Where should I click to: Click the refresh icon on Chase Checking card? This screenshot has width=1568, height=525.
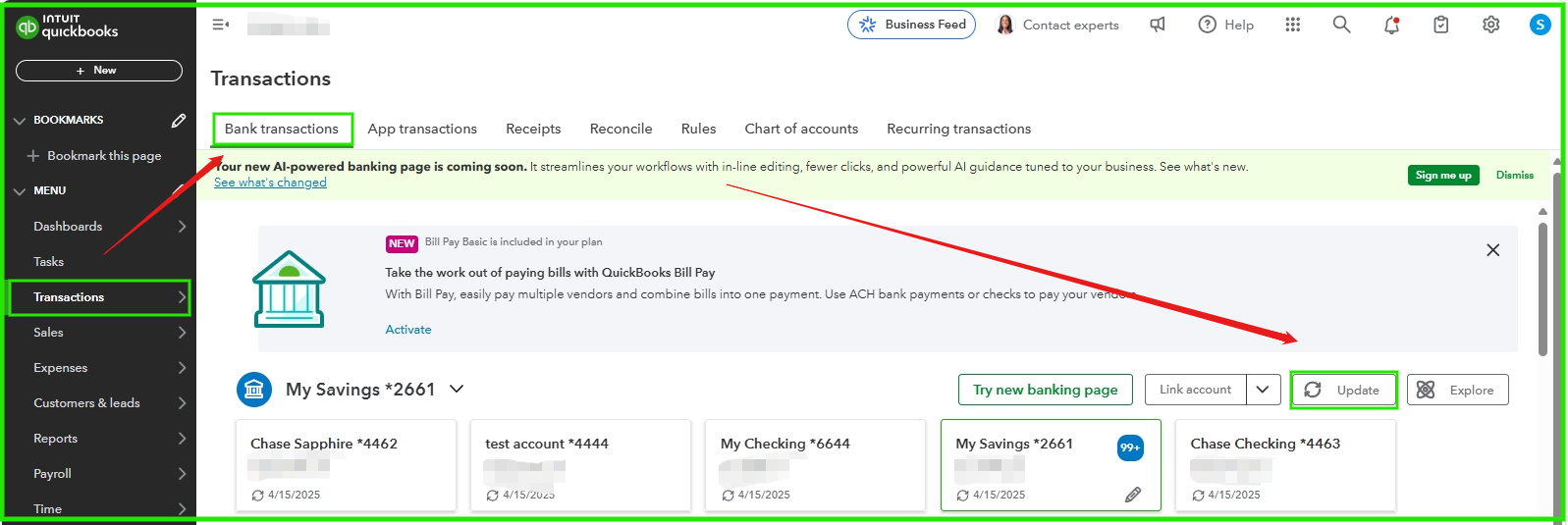[x=1198, y=496]
